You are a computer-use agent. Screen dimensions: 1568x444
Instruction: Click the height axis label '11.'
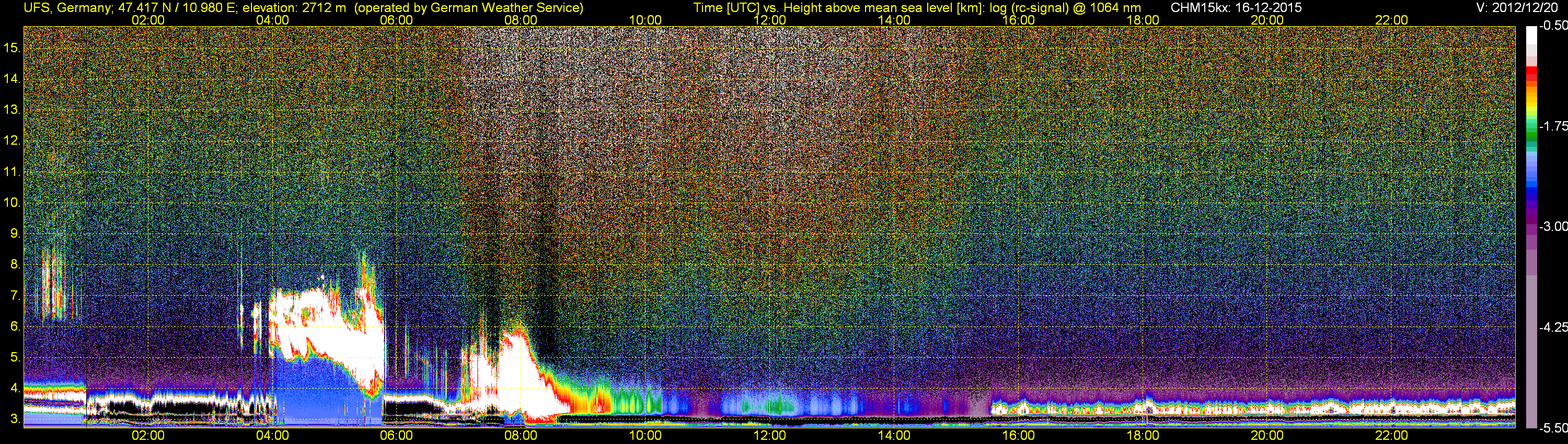tap(11, 171)
